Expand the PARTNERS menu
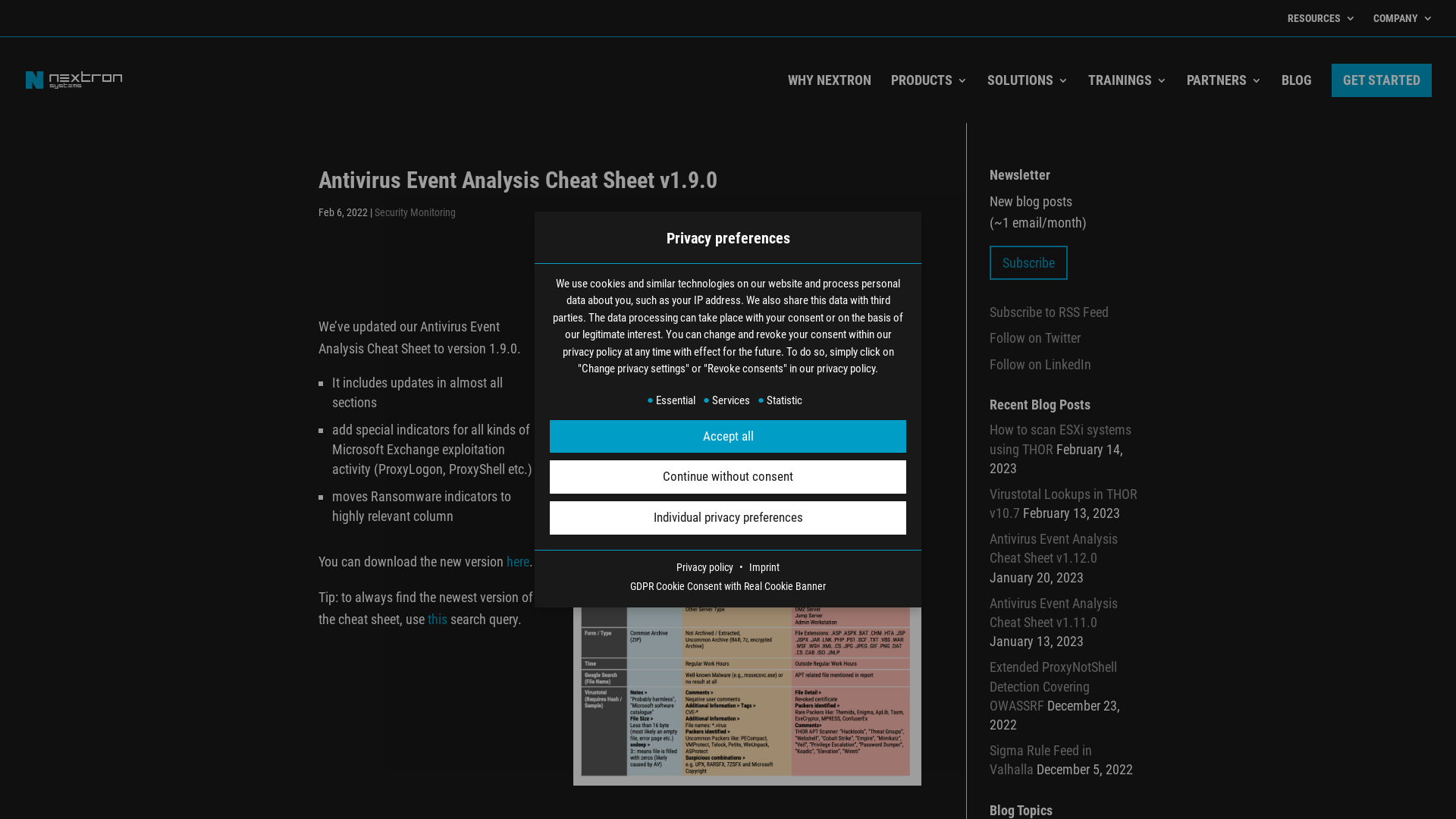This screenshot has width=1456, height=819. pyautogui.click(x=1223, y=80)
